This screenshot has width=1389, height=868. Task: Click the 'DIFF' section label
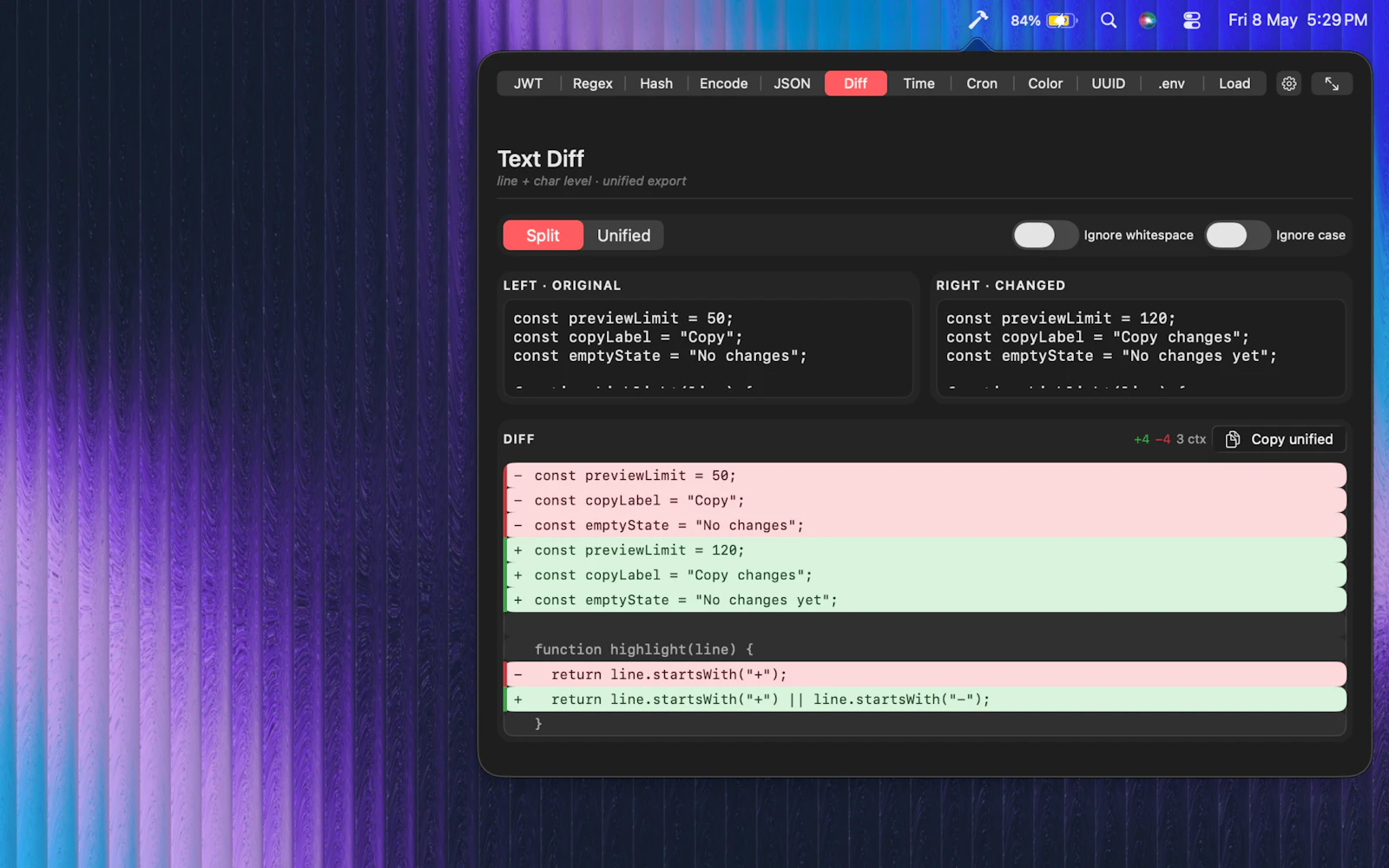pyautogui.click(x=519, y=439)
